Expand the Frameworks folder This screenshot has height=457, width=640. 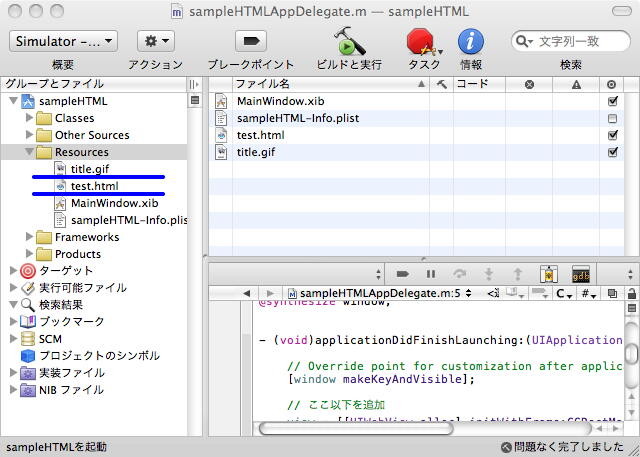tap(29, 237)
